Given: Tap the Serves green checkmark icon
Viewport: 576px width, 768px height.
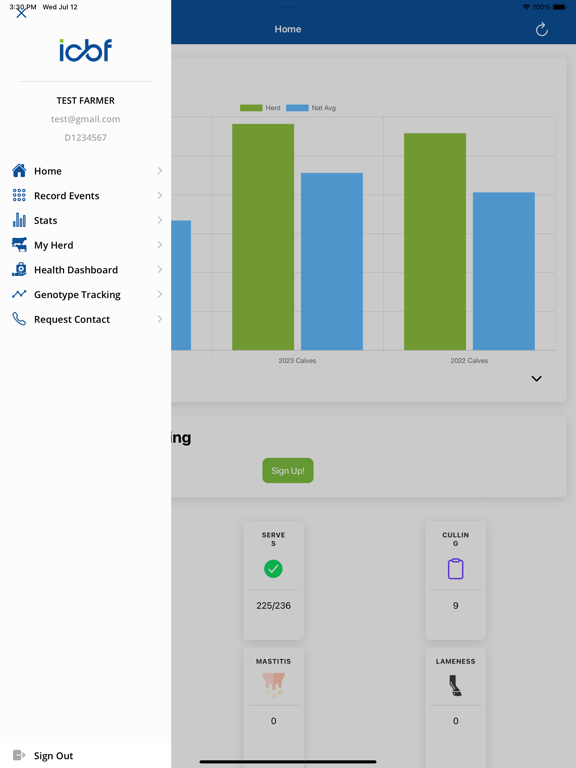Looking at the screenshot, I should 273,569.
